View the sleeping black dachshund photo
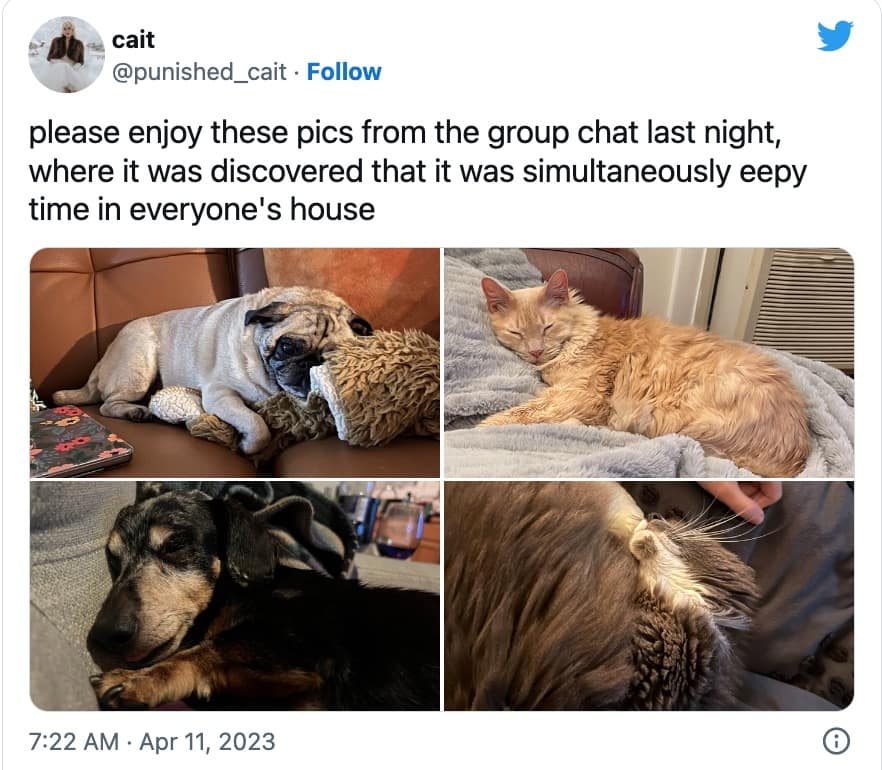 (235, 596)
